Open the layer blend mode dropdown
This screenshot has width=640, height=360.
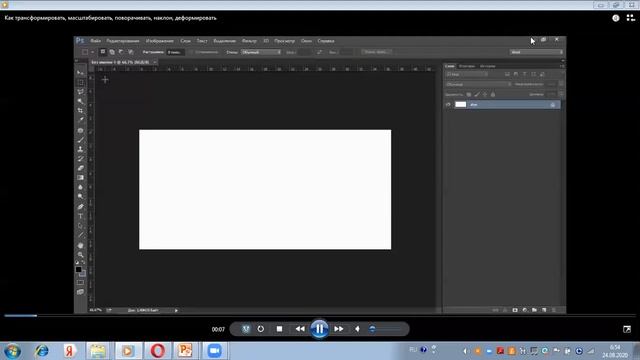(478, 84)
